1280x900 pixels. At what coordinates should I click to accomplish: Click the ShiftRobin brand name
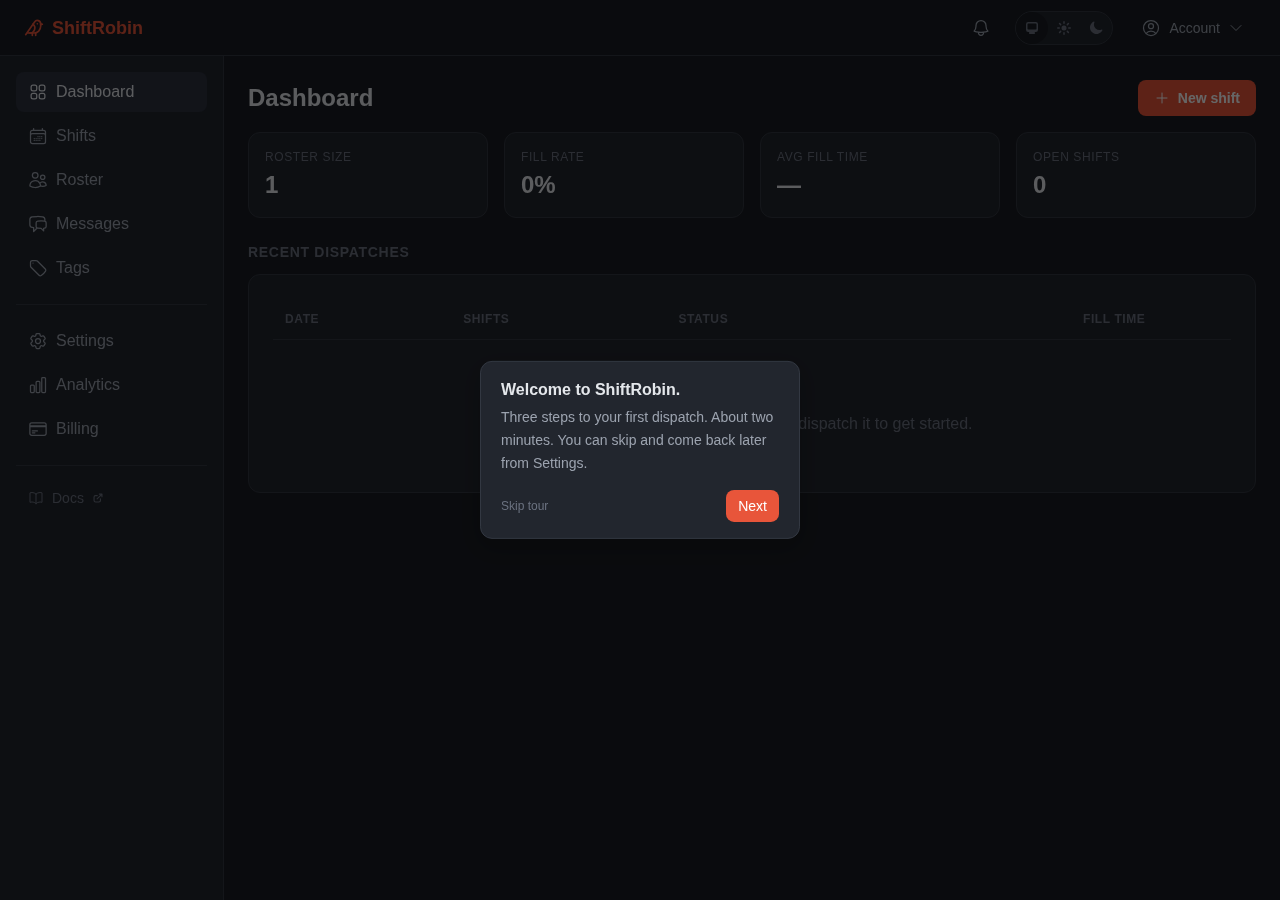coord(97,28)
